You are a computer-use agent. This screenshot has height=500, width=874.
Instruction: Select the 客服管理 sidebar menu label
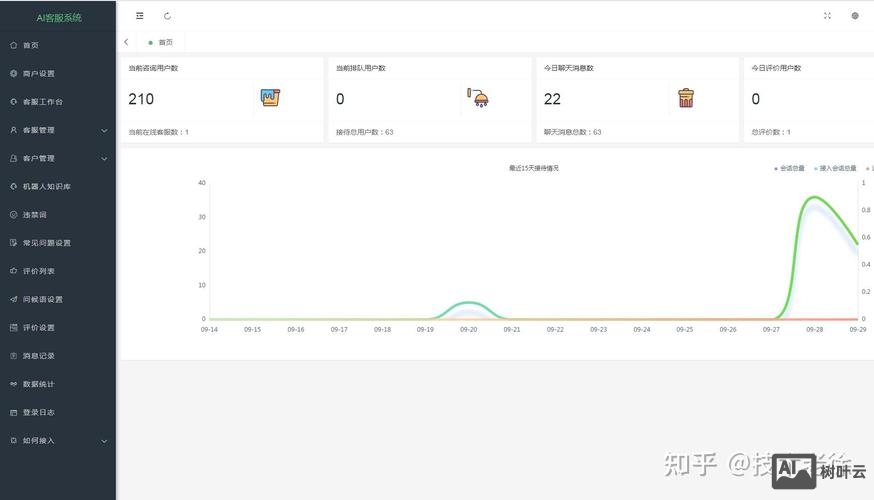(x=38, y=130)
